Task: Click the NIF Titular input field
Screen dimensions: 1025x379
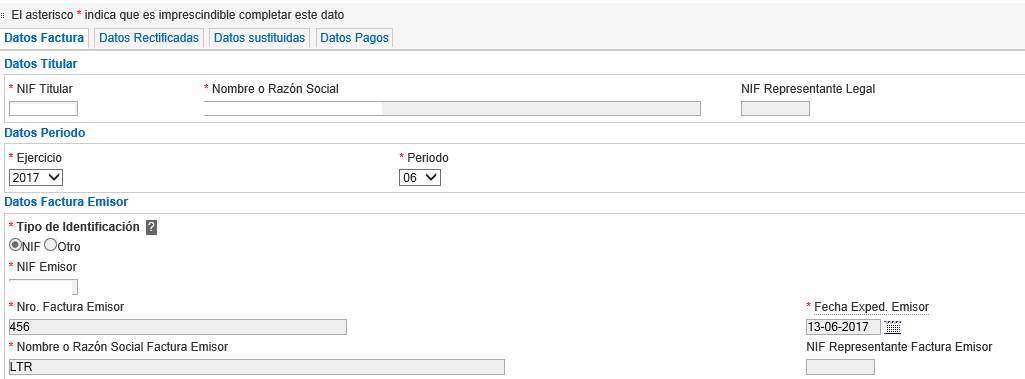Action: [43, 108]
